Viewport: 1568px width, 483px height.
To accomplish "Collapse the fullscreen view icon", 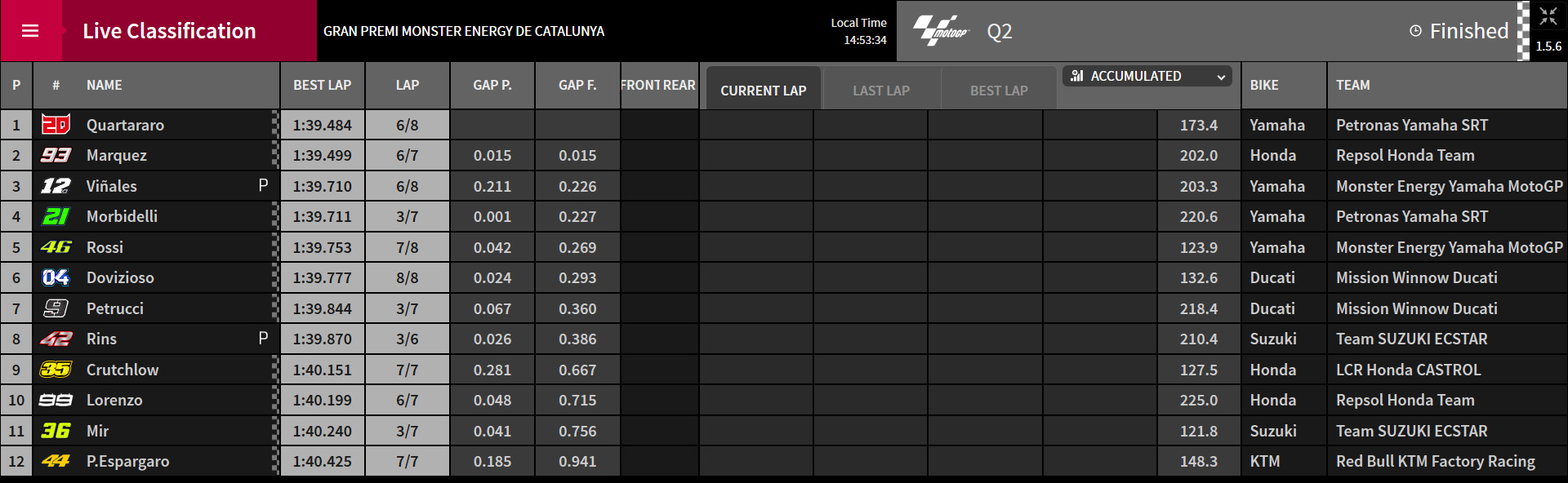I will (x=1548, y=16).
